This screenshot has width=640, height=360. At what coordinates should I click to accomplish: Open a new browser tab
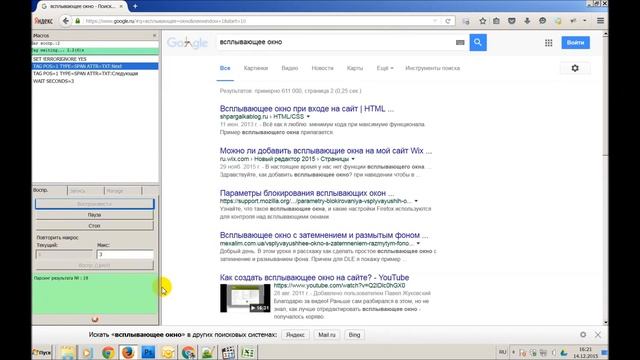click(x=135, y=6)
